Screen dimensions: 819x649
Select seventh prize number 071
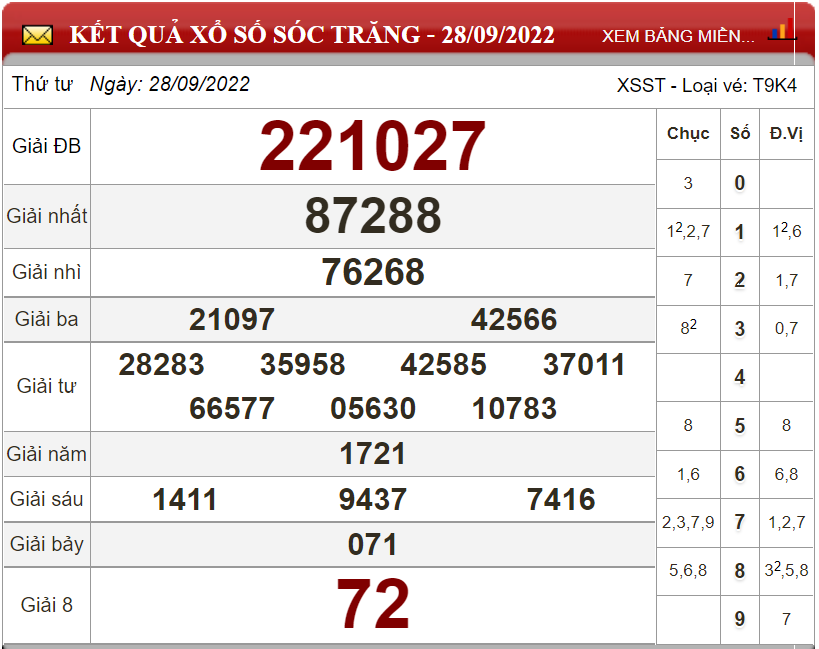pyautogui.click(x=373, y=545)
